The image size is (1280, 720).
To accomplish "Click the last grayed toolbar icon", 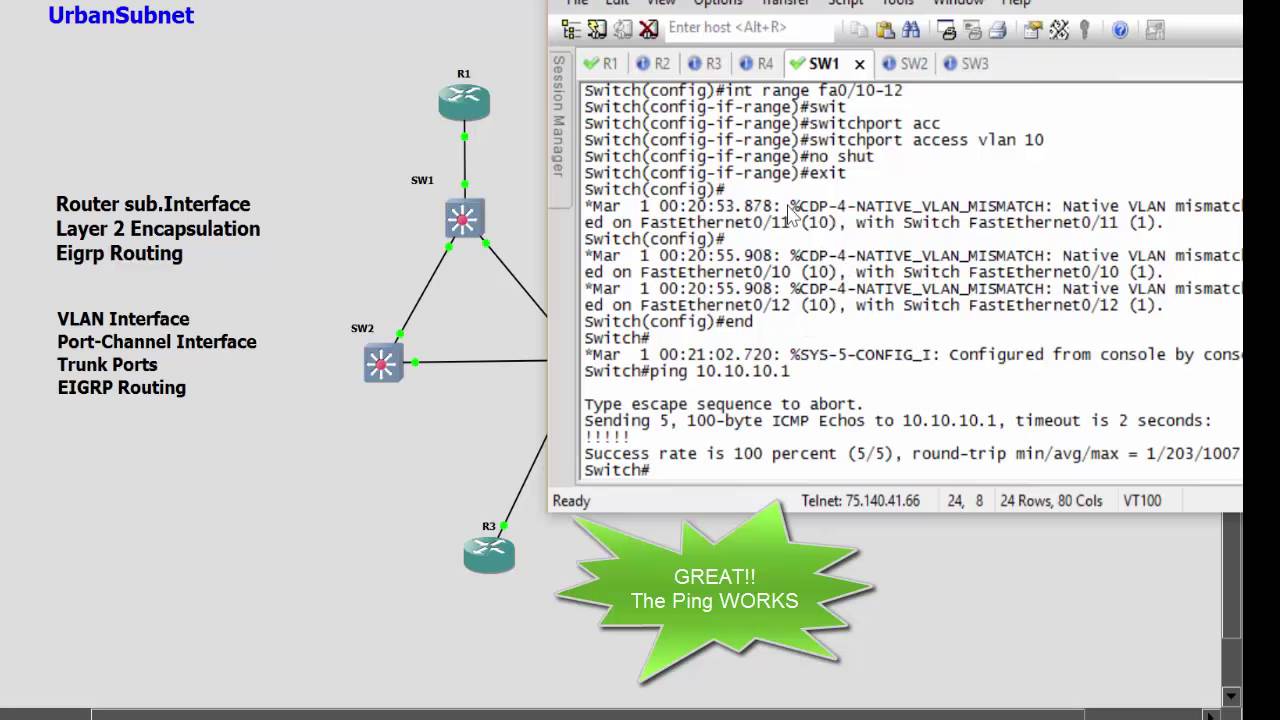I will tap(1155, 30).
